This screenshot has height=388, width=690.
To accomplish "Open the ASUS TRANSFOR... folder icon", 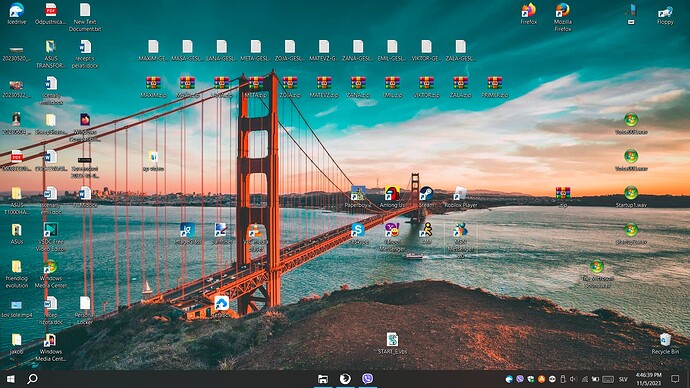I will pyautogui.click(x=51, y=54).
